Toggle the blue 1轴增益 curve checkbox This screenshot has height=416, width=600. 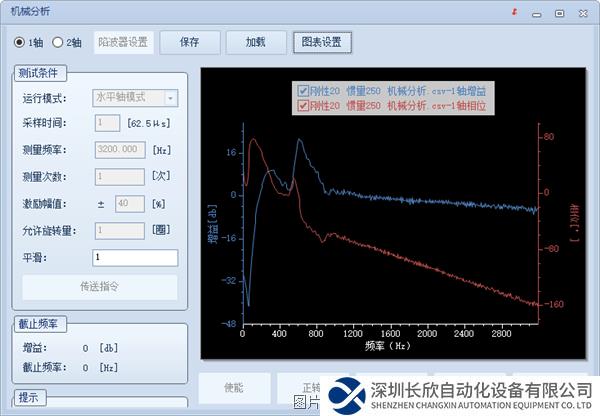tap(303, 91)
